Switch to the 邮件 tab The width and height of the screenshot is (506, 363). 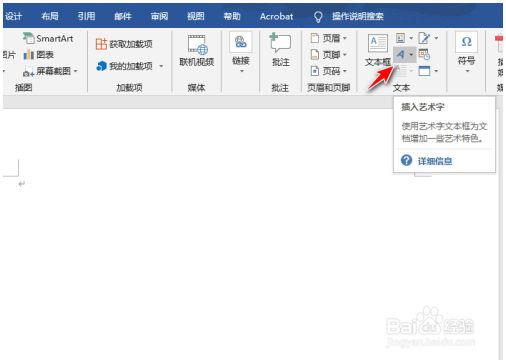(x=123, y=16)
